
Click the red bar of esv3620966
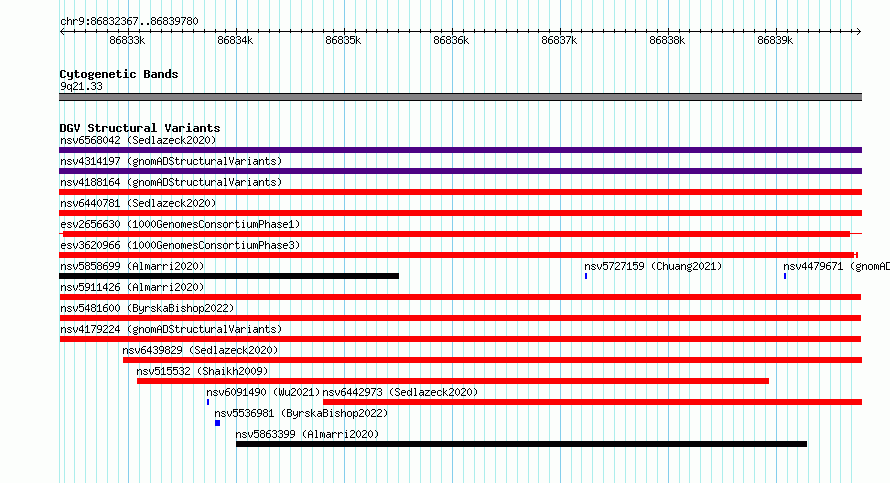click(457, 255)
